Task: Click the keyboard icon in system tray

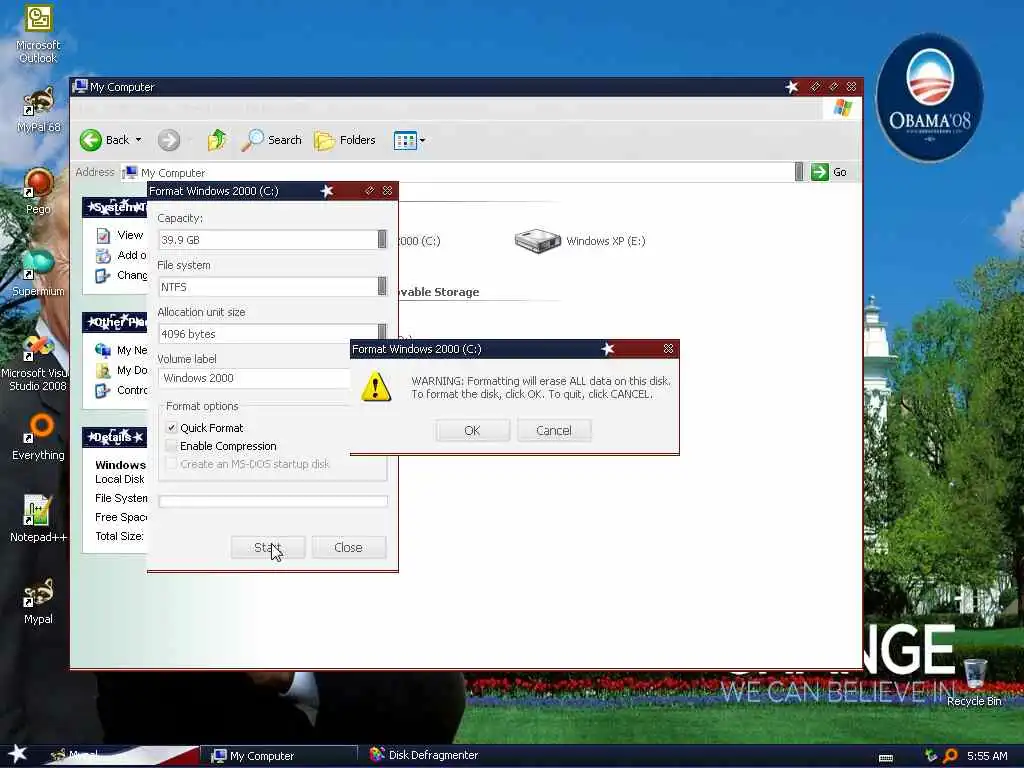Action: pos(886,757)
